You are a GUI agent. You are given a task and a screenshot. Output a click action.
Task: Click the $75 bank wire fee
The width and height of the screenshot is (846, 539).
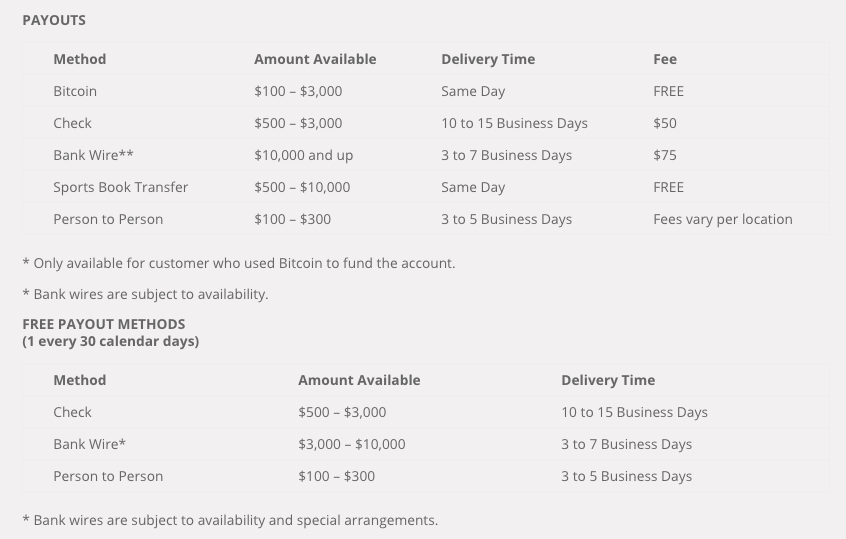point(665,155)
